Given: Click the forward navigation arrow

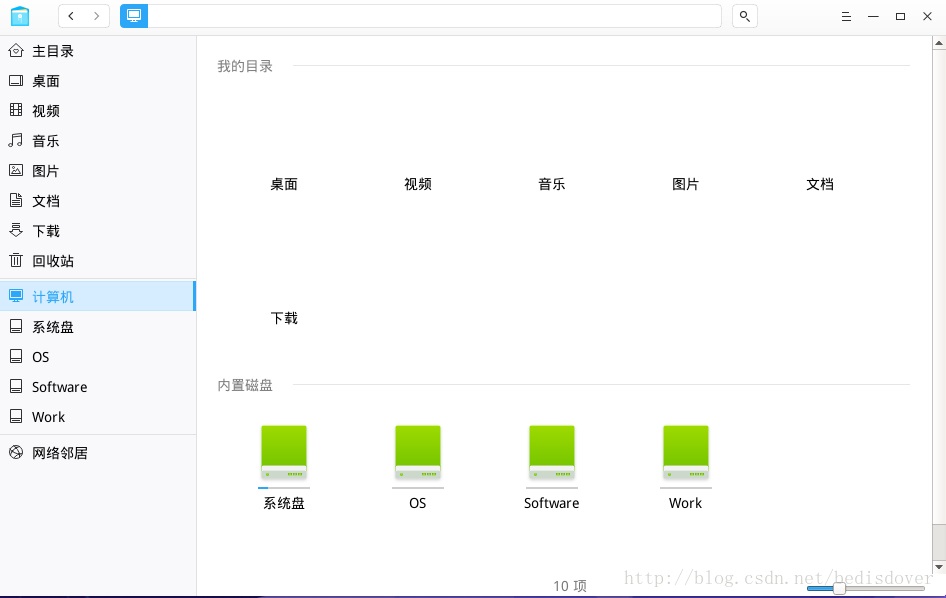Looking at the screenshot, I should pyautogui.click(x=97, y=16).
